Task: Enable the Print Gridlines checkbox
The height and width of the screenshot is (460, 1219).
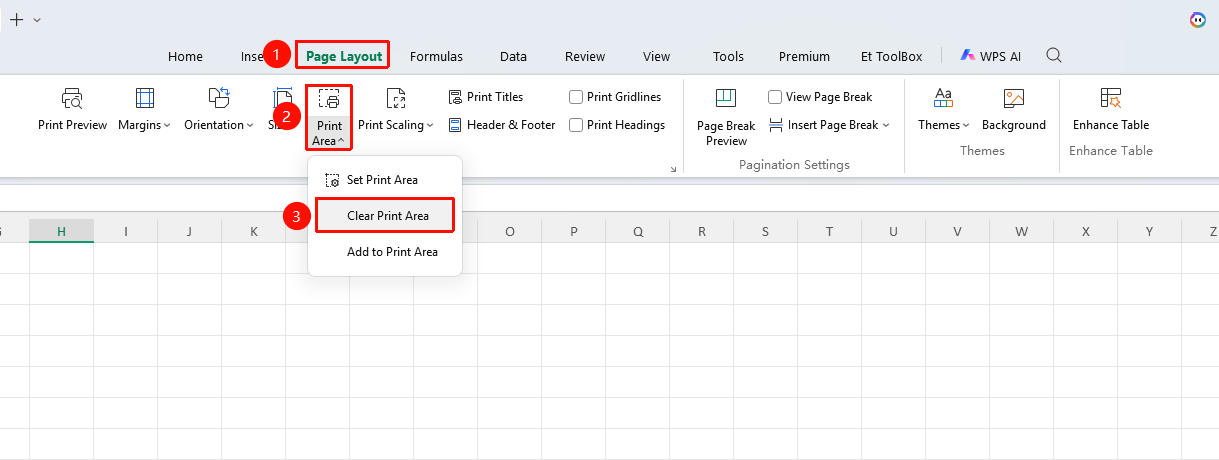Action: pos(576,97)
